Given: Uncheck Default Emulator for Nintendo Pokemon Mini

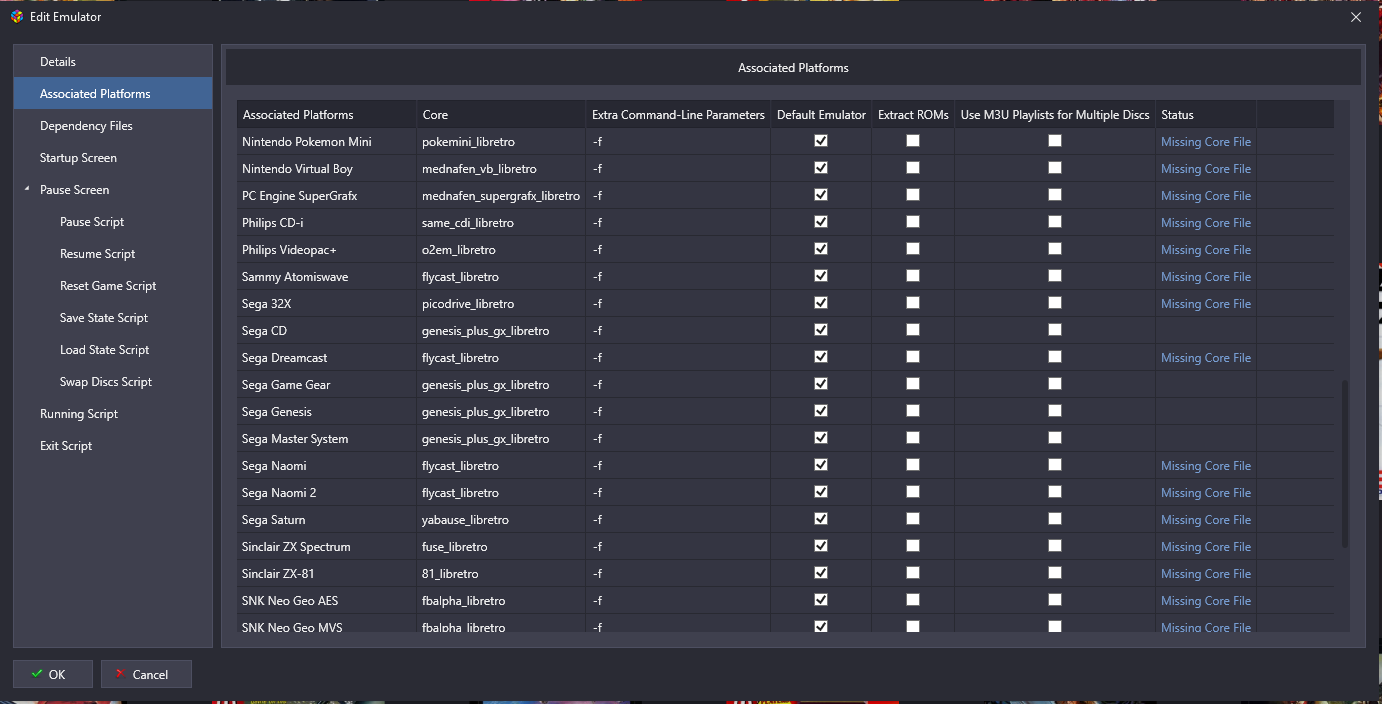Looking at the screenshot, I should 821,141.
